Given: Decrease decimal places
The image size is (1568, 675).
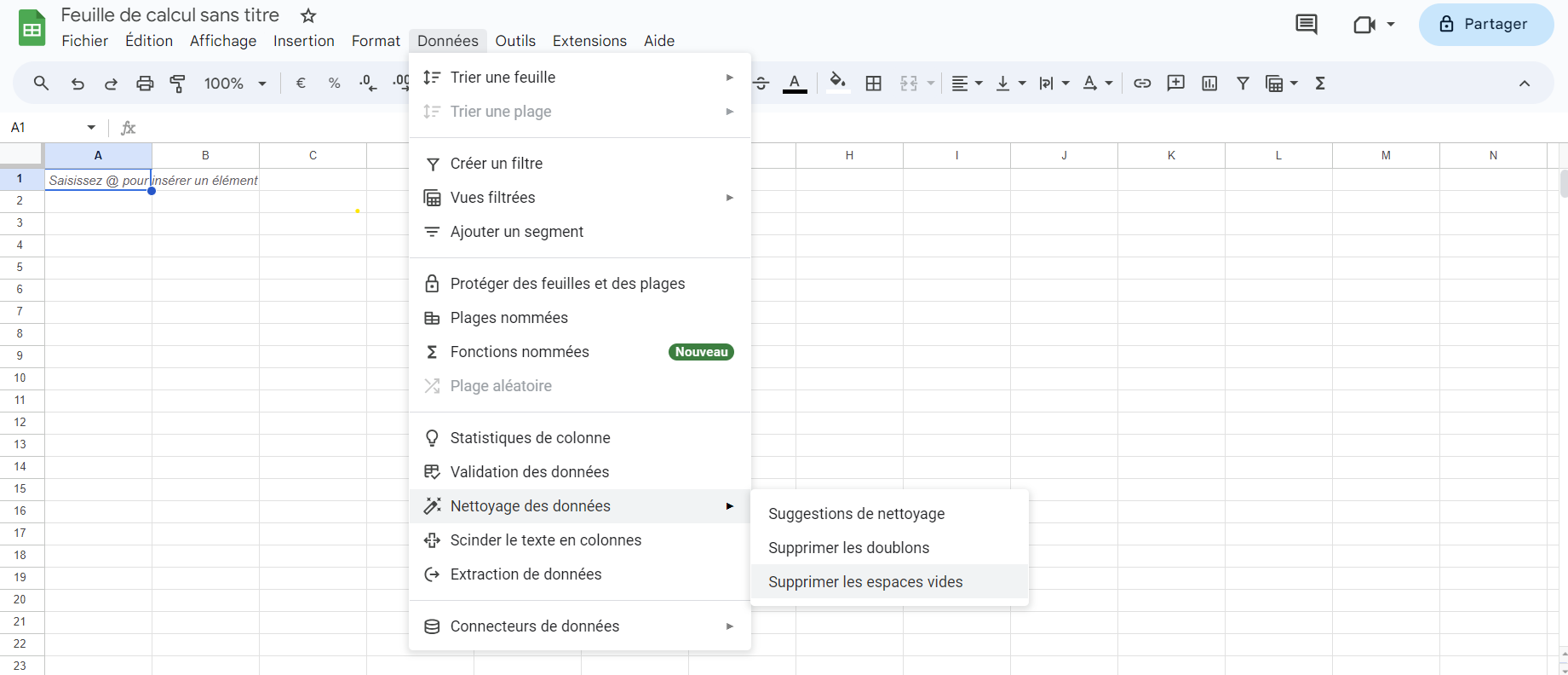Looking at the screenshot, I should tap(368, 83).
